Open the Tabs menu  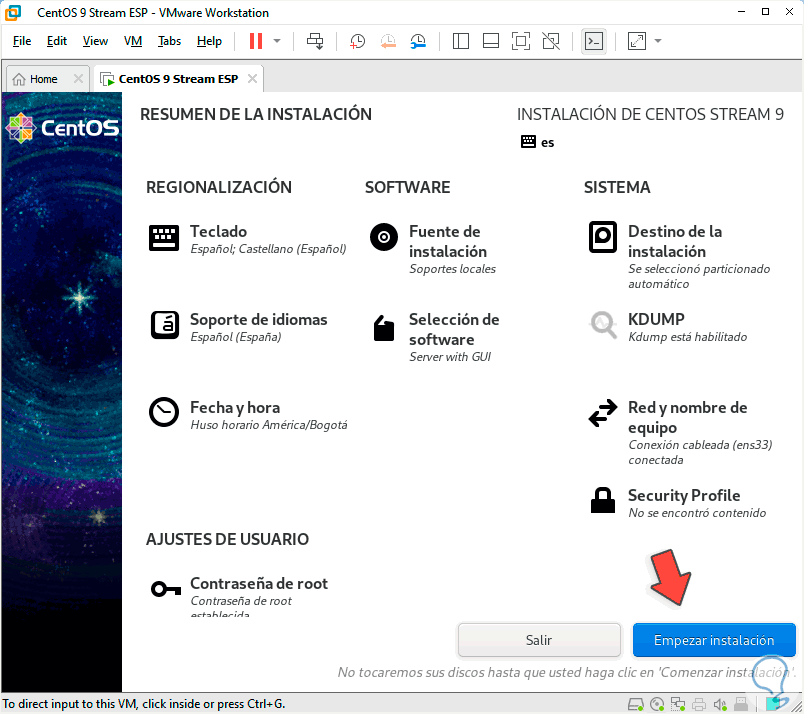[169, 41]
